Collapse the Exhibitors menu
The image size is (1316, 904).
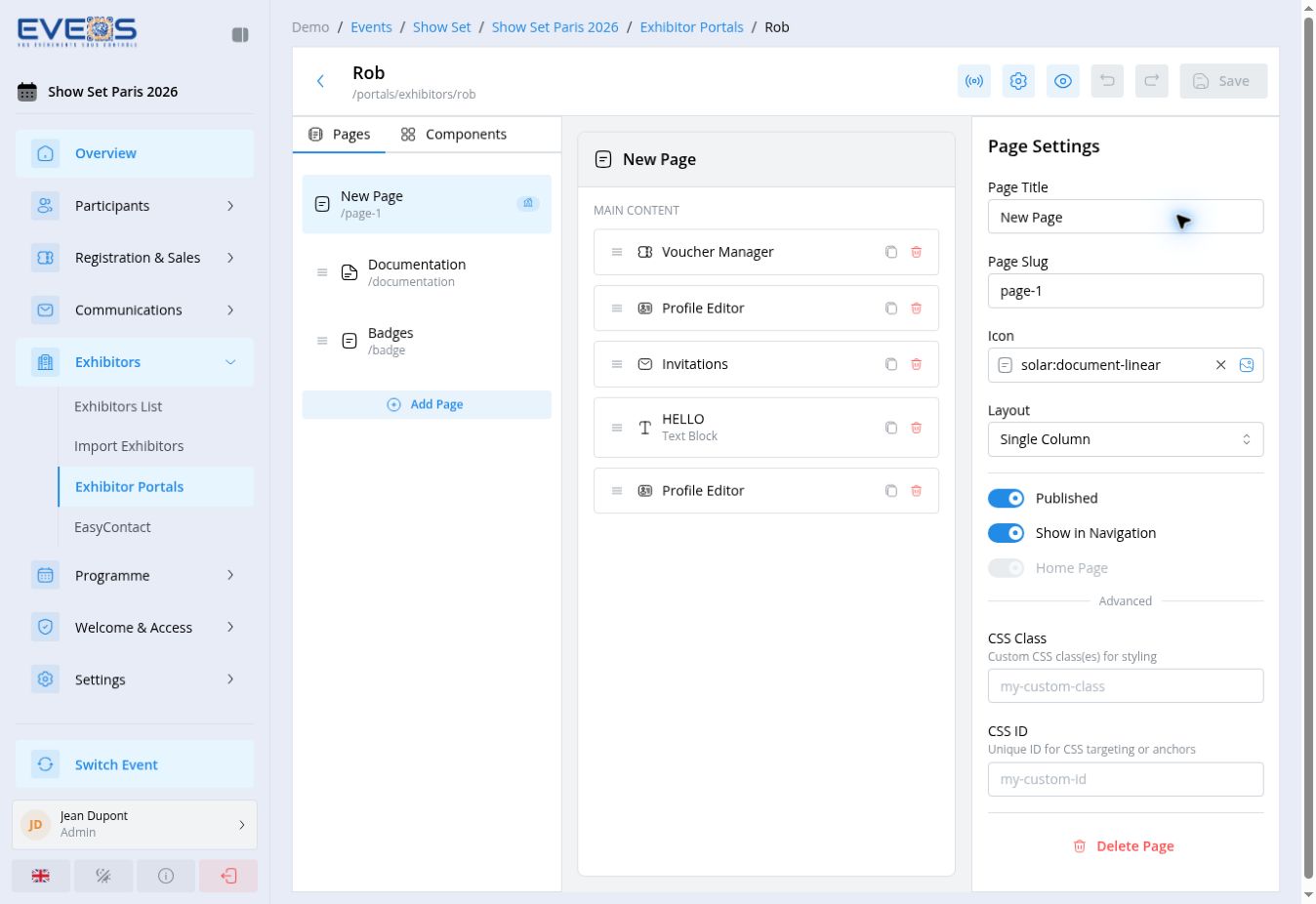(x=135, y=362)
